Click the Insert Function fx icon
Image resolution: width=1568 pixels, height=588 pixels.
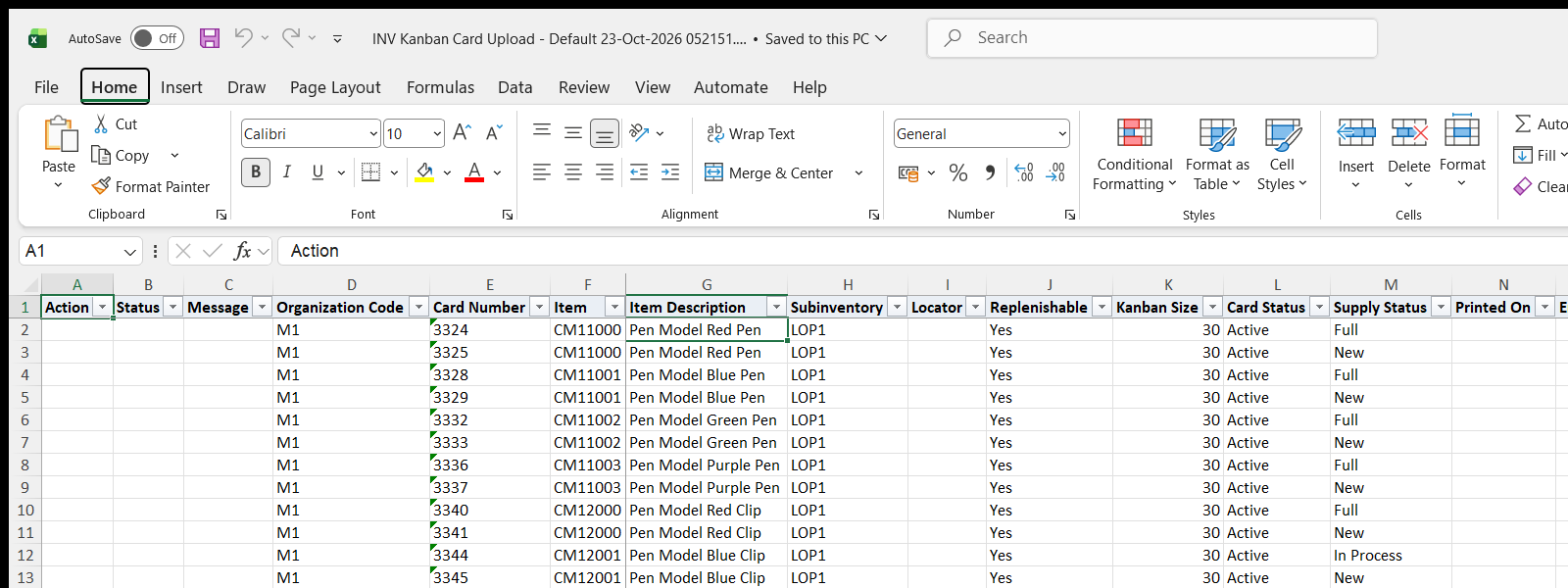tap(242, 251)
